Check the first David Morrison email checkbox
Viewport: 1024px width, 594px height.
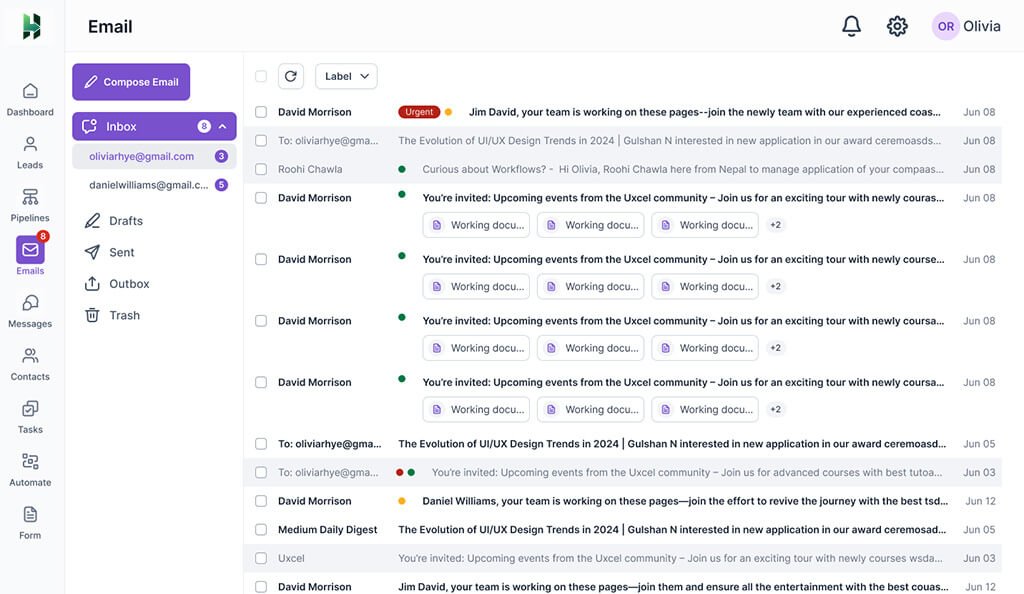pyautogui.click(x=260, y=110)
